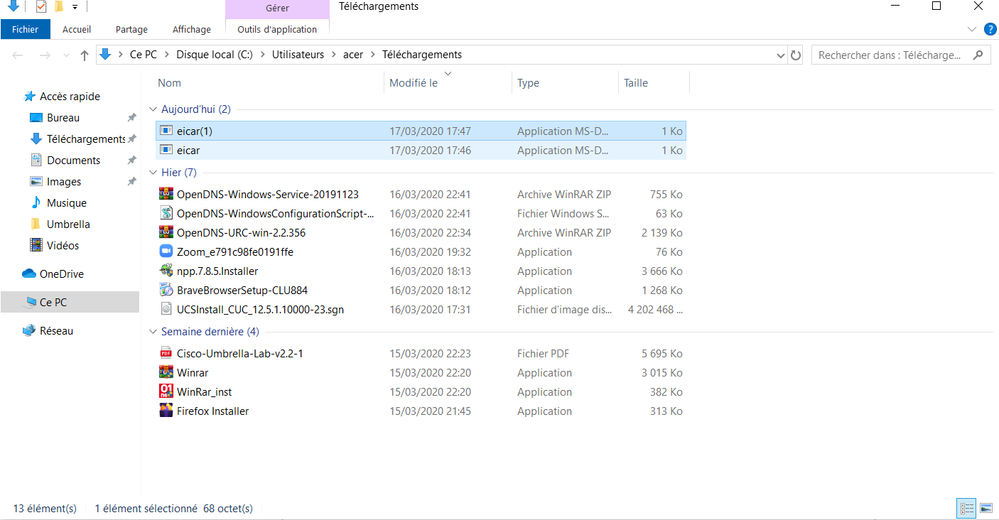Sort by the Modifié le column header

coord(413,83)
